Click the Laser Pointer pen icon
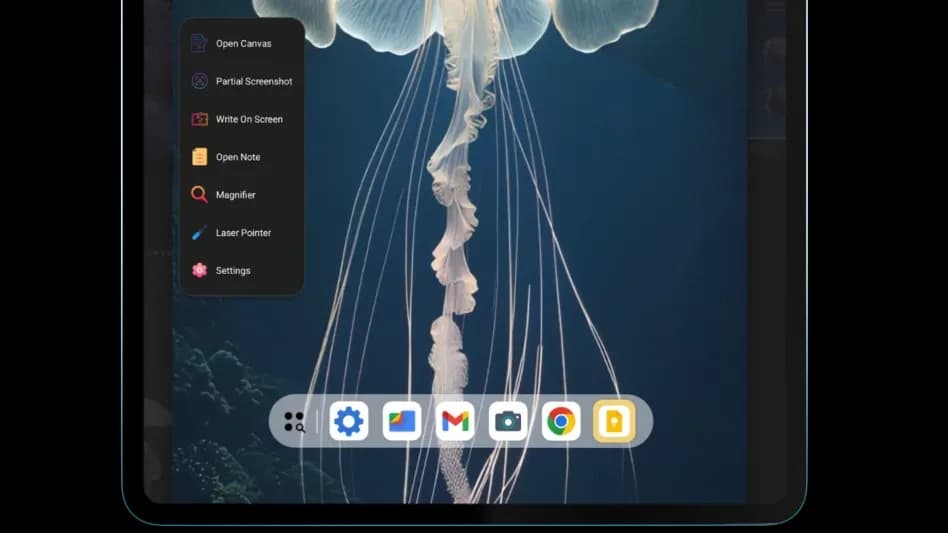 [199, 233]
